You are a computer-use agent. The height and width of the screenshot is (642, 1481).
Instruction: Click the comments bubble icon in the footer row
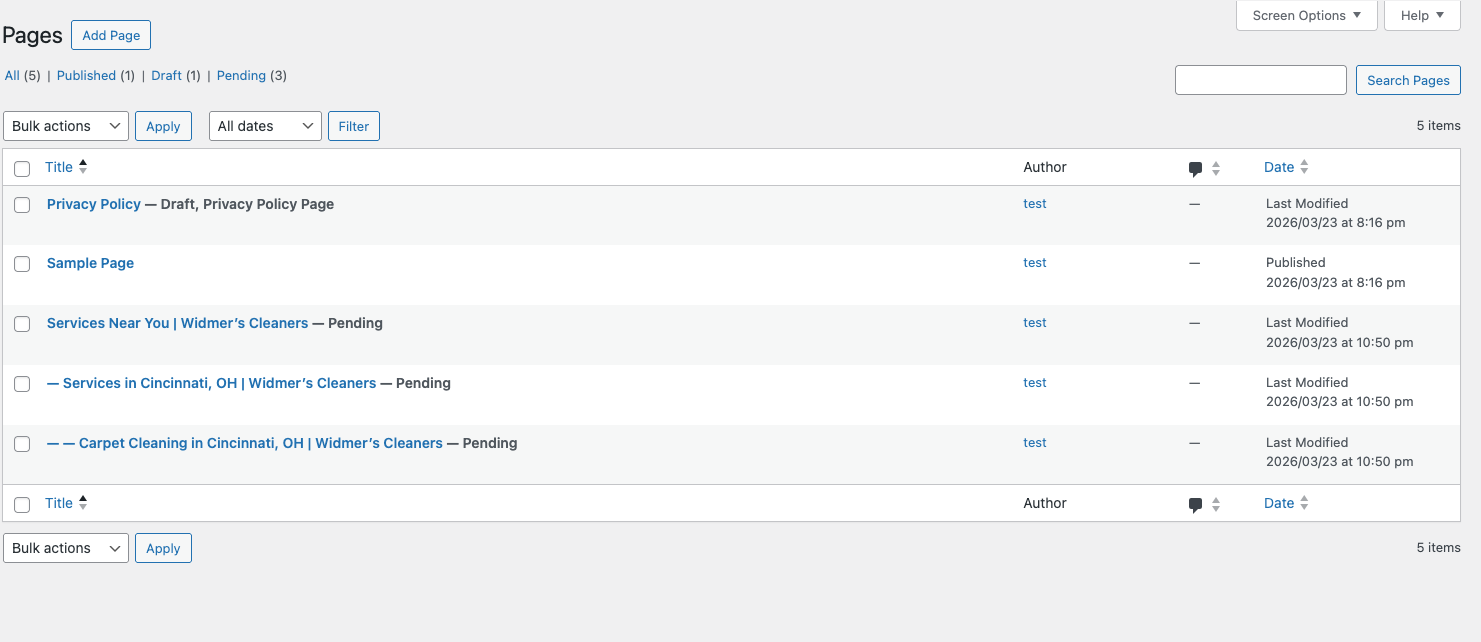pos(1196,504)
